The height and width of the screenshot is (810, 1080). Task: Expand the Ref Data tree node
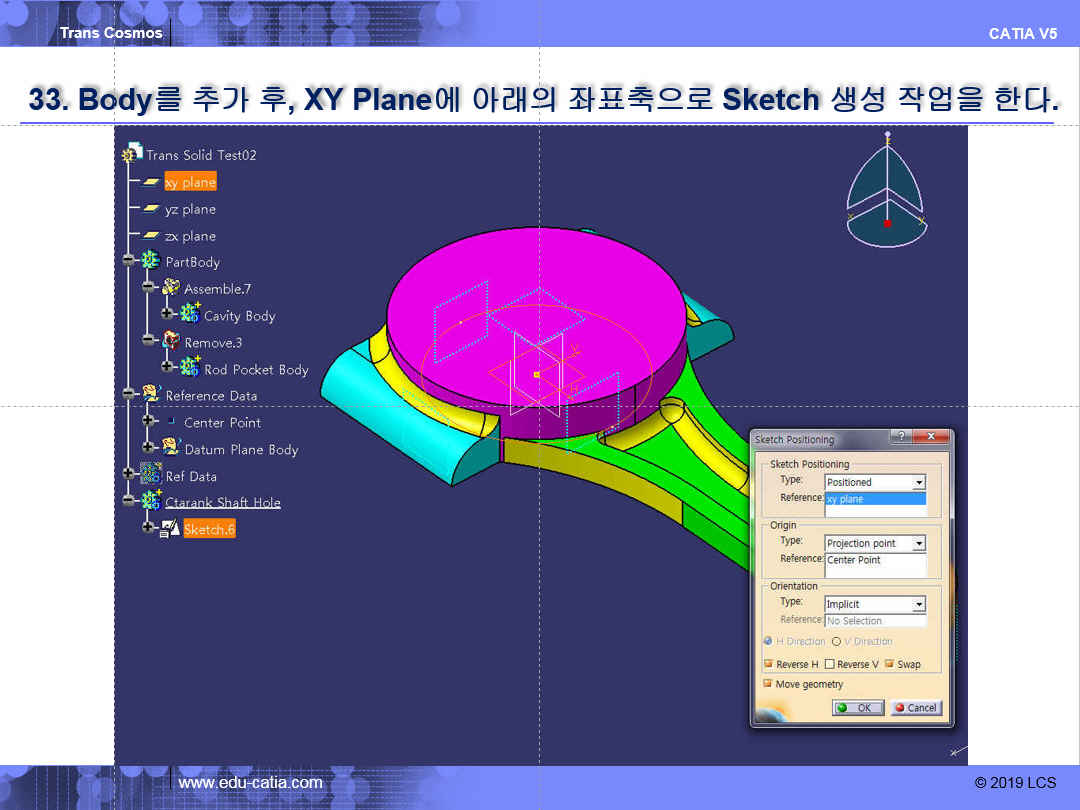coord(129,476)
